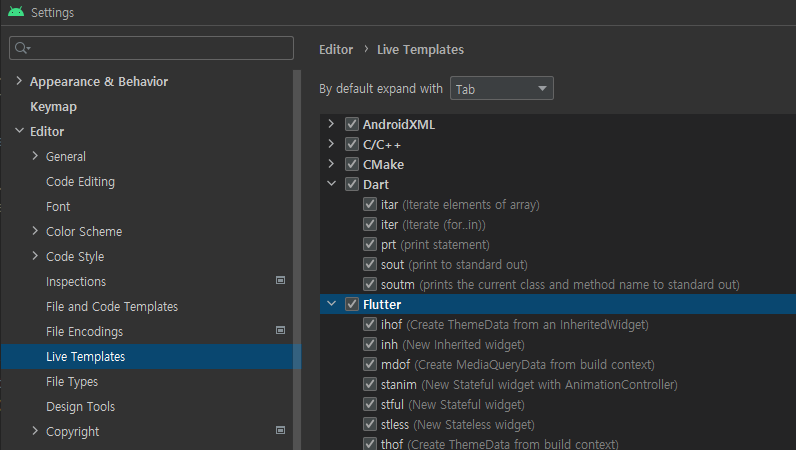Image resolution: width=796 pixels, height=450 pixels.
Task: Focus the settings search field
Action: pos(151,48)
